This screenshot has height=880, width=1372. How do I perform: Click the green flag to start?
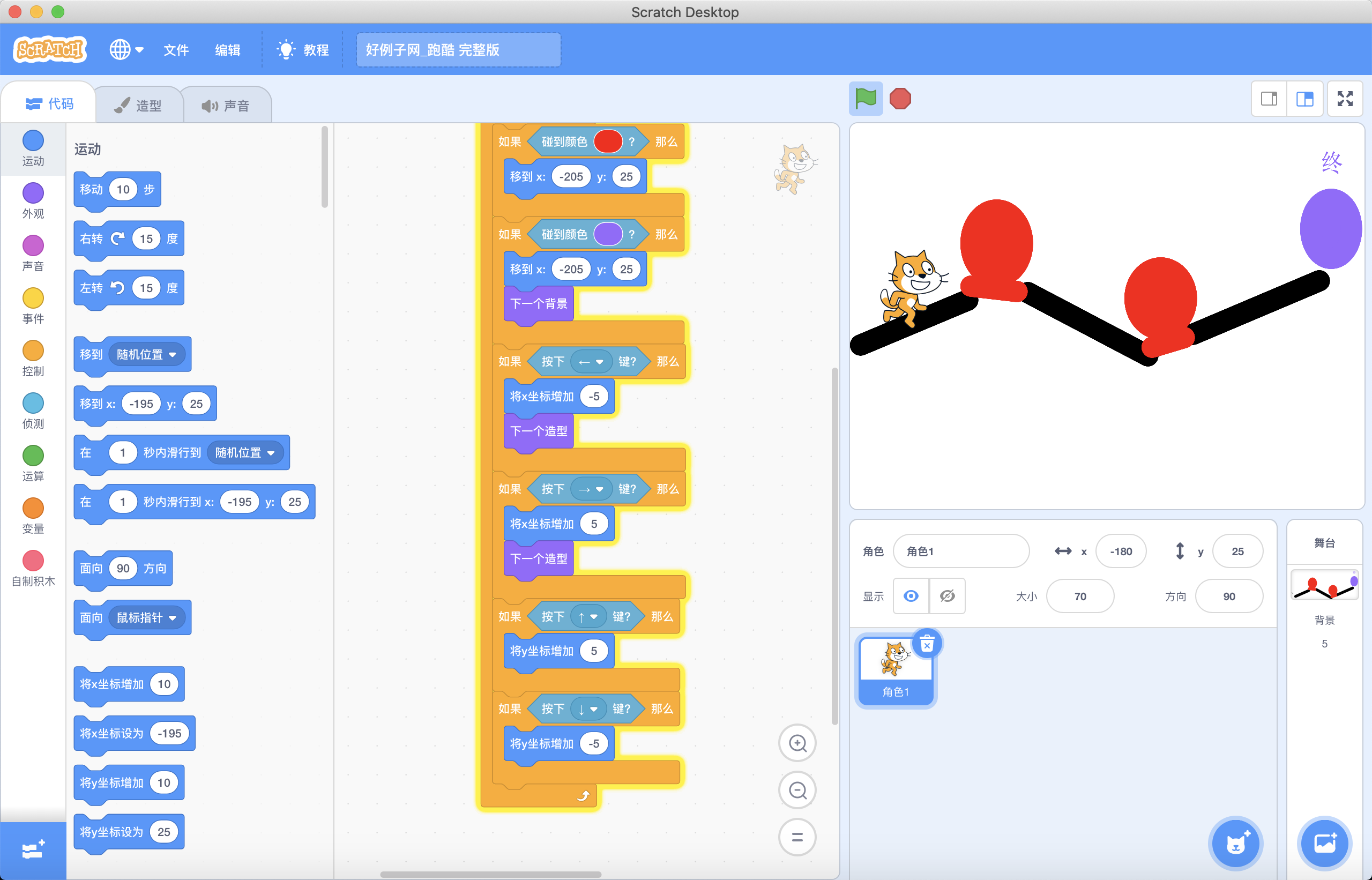(x=865, y=99)
